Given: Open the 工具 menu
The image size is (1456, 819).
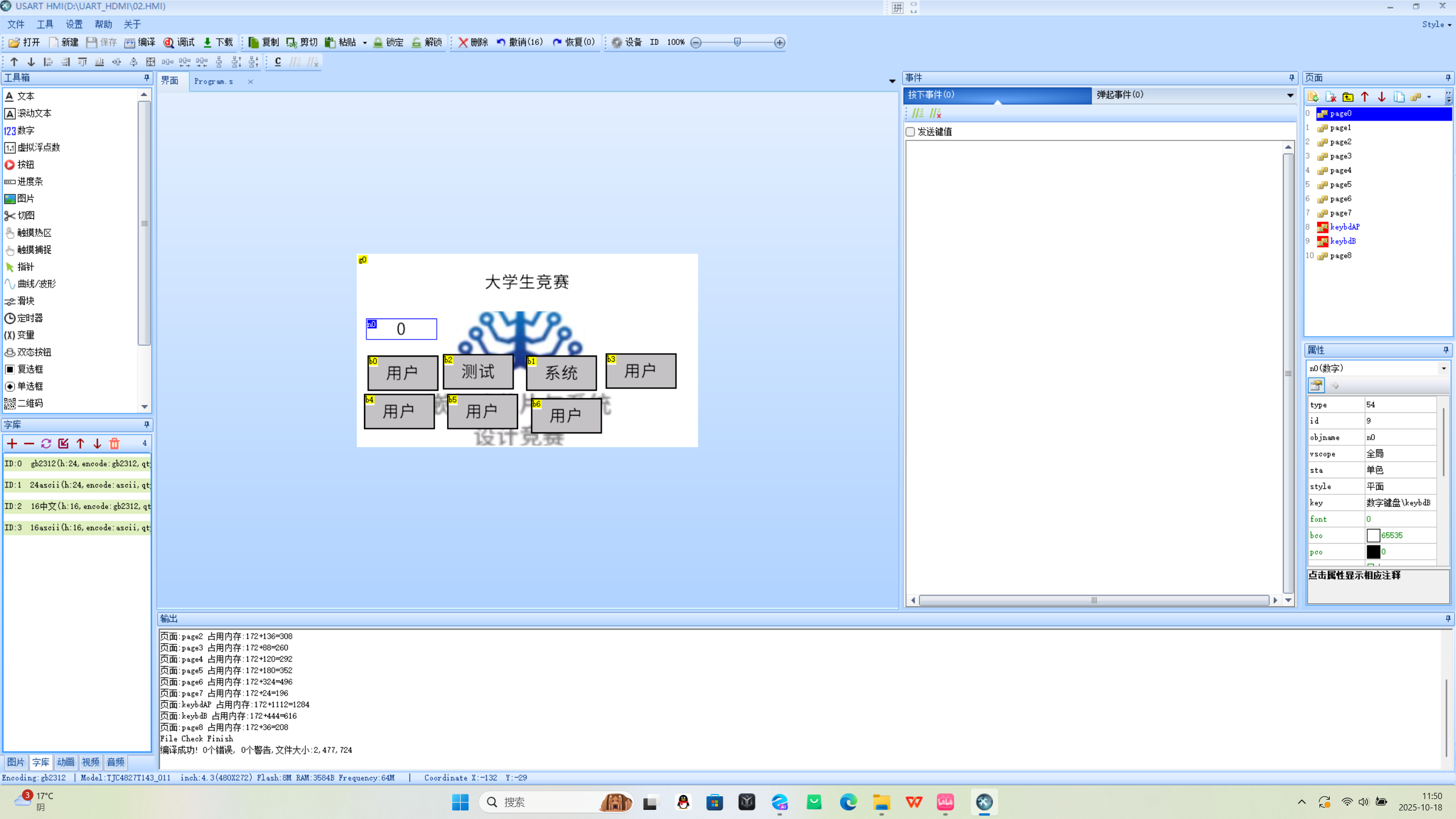Looking at the screenshot, I should point(45,24).
